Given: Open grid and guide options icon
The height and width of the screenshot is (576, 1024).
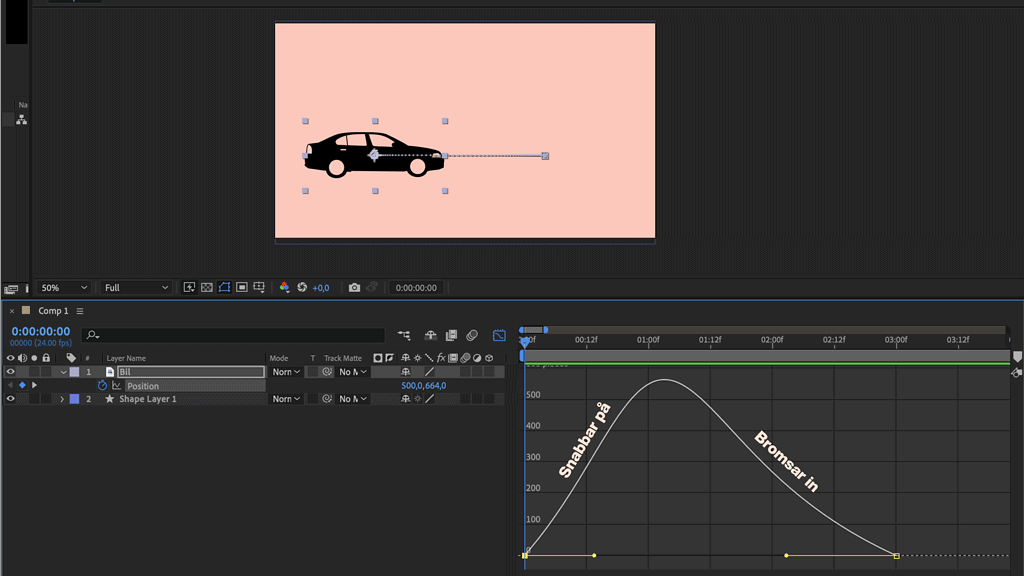Looking at the screenshot, I should tap(259, 287).
